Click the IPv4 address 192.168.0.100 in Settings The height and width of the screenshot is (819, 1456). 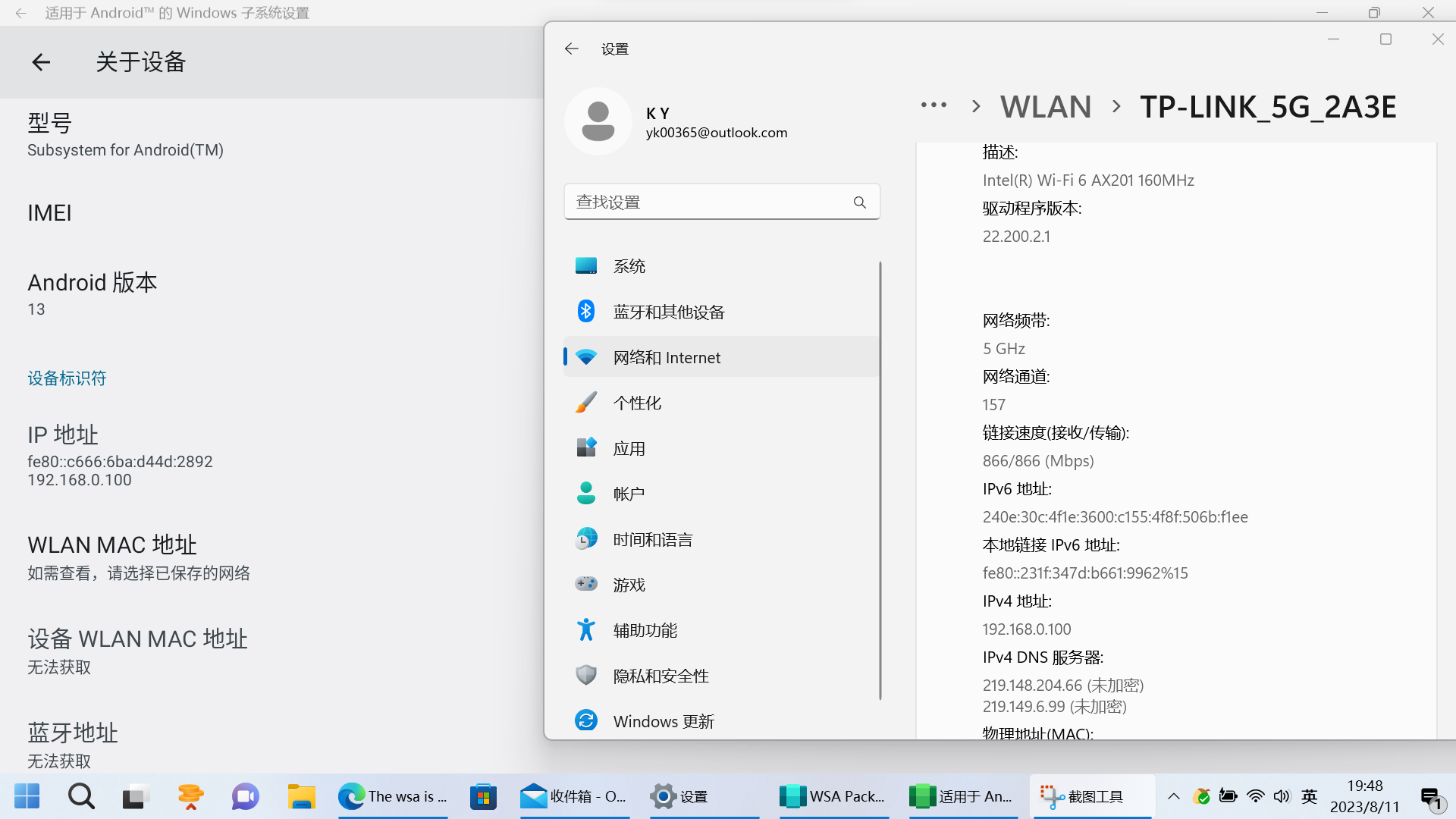[1027, 629]
